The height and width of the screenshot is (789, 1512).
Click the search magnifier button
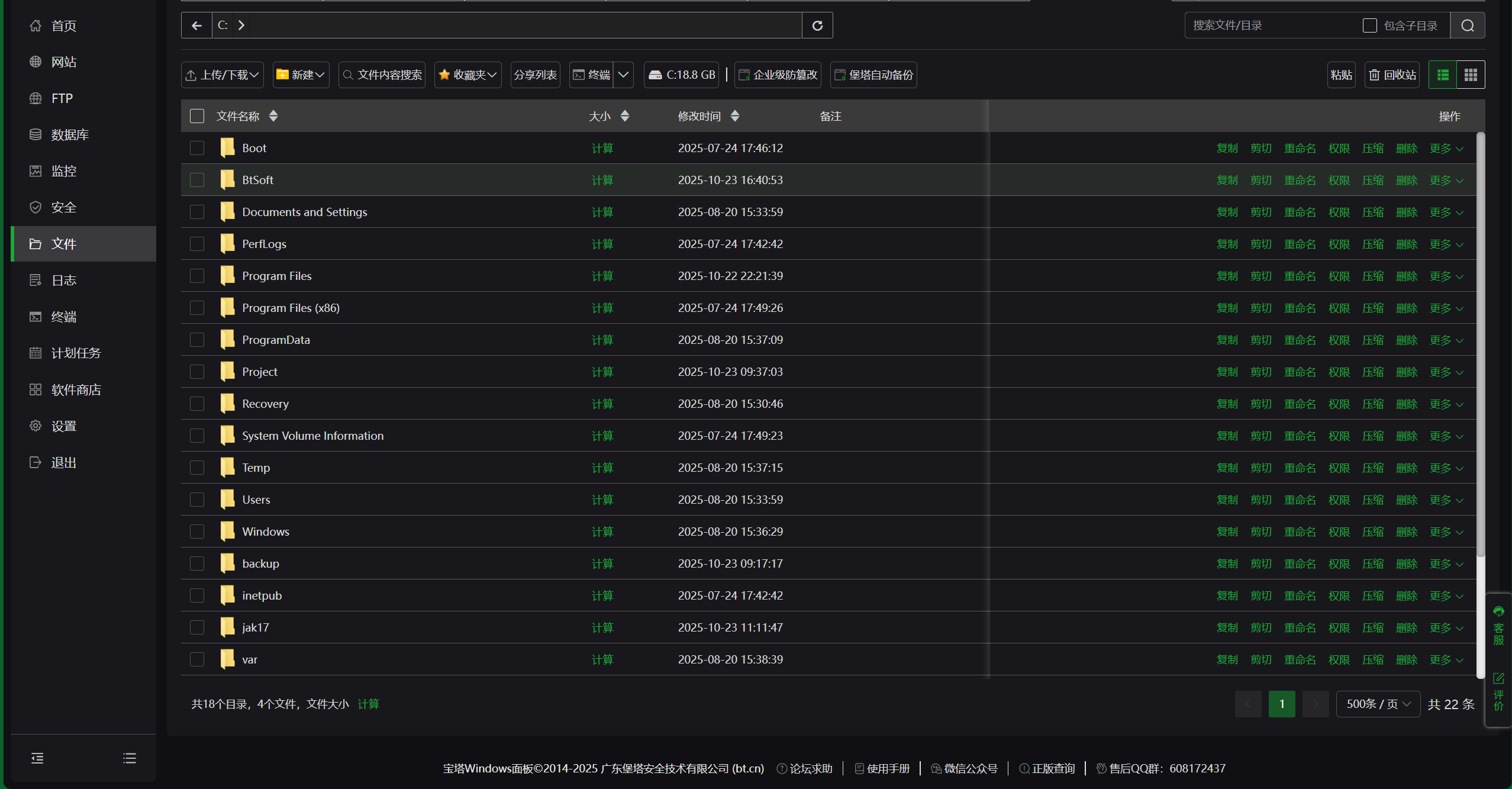1467,25
